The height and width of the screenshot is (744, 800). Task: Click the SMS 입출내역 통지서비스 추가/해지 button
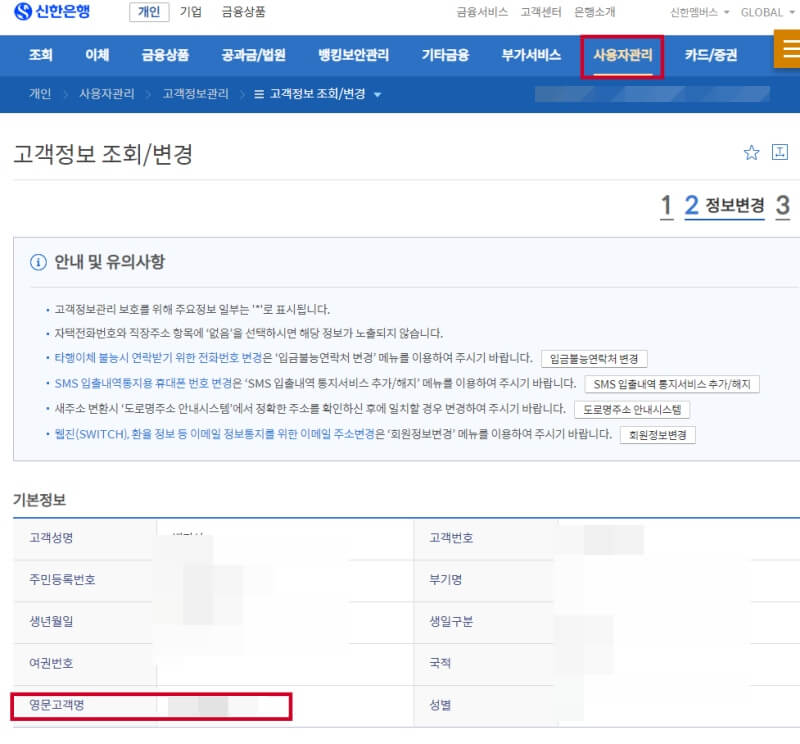pos(672,382)
